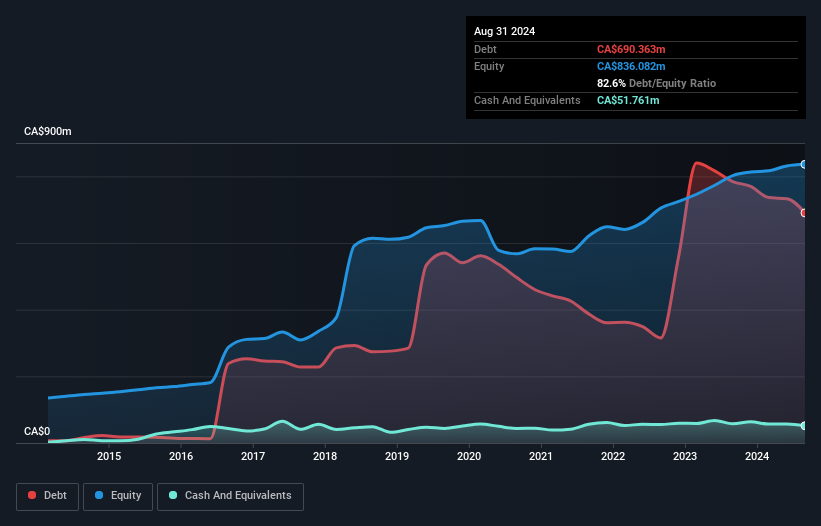The image size is (821, 526).
Task: Click the 2020 x-axis label
Action: [469, 456]
